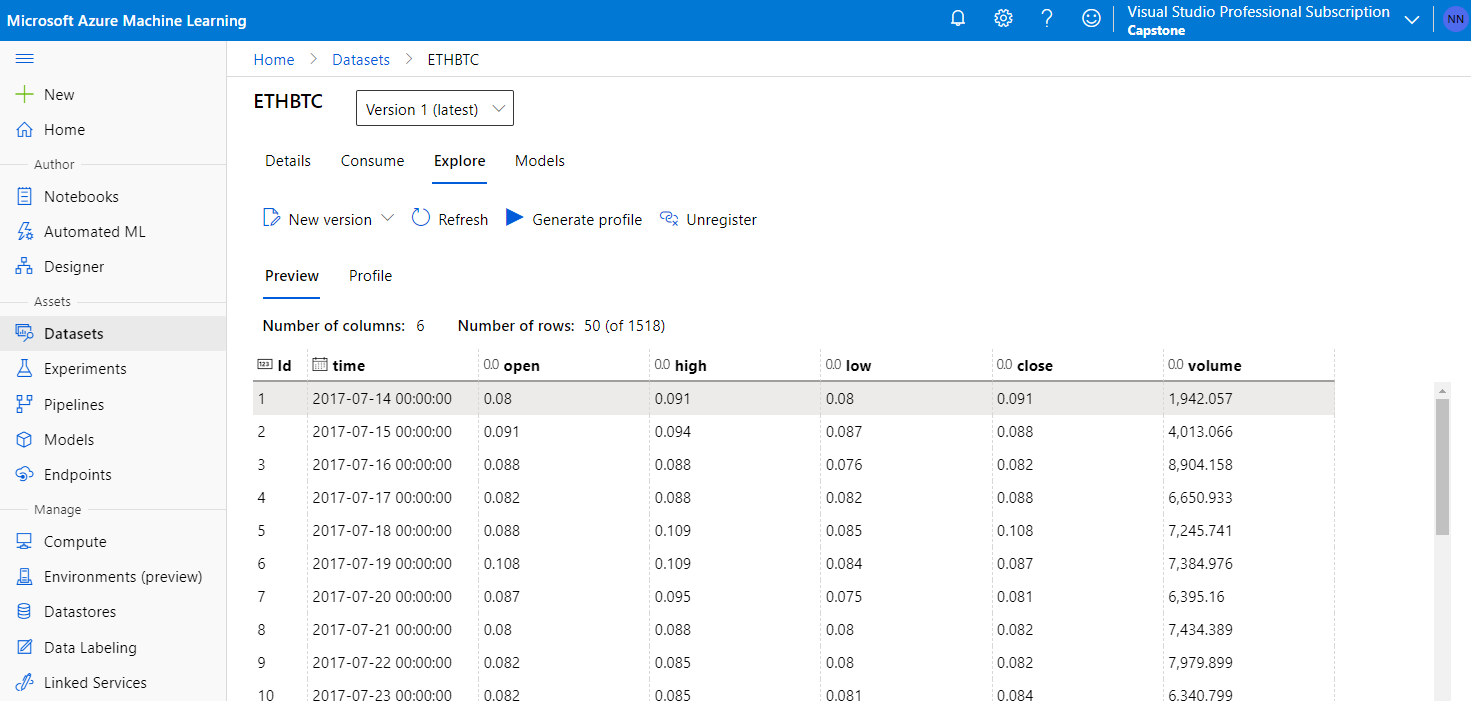Go to the Datasets breadcrumb link
The height and width of the screenshot is (701, 1471).
tap(361, 60)
